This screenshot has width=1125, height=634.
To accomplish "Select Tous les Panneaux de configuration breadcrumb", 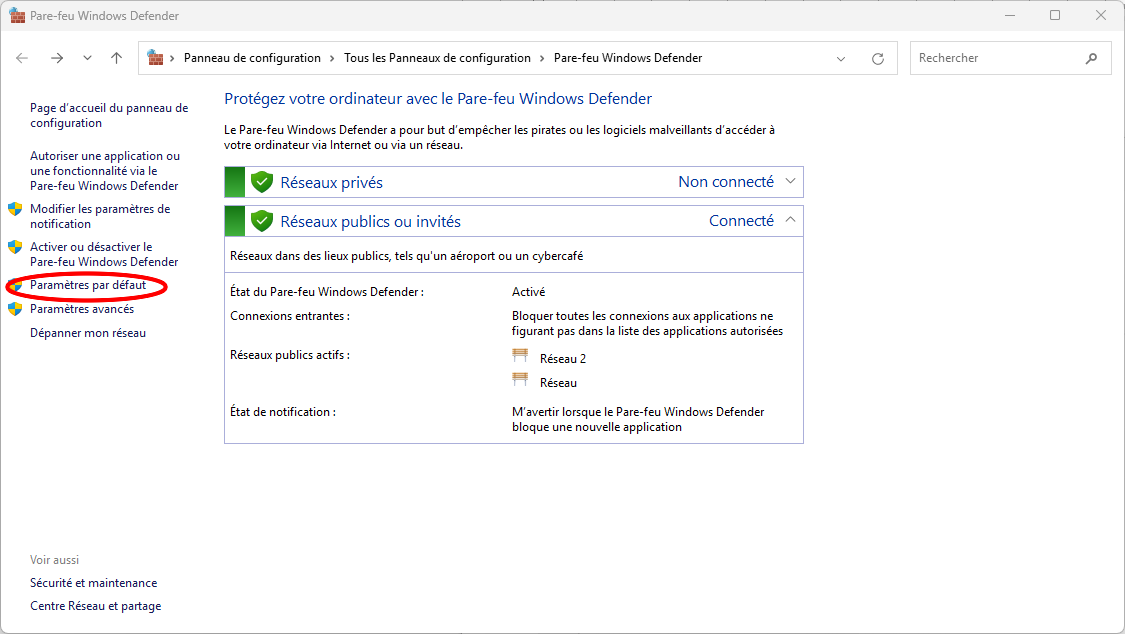I will pyautogui.click(x=437, y=58).
